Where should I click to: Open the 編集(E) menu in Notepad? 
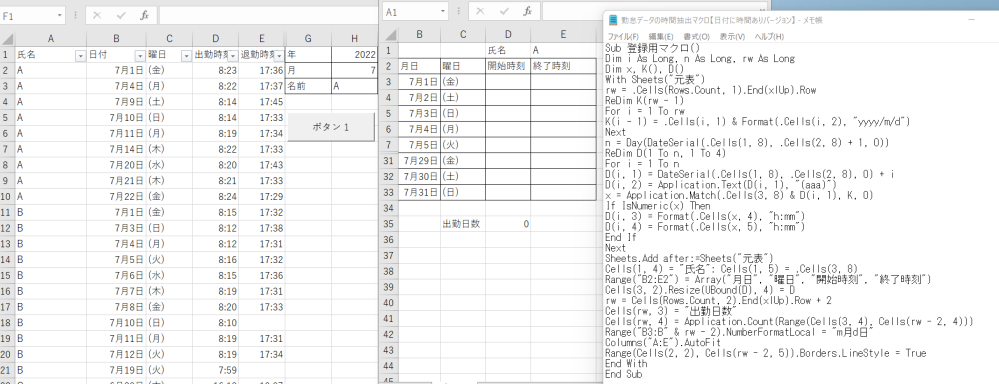tap(660, 37)
